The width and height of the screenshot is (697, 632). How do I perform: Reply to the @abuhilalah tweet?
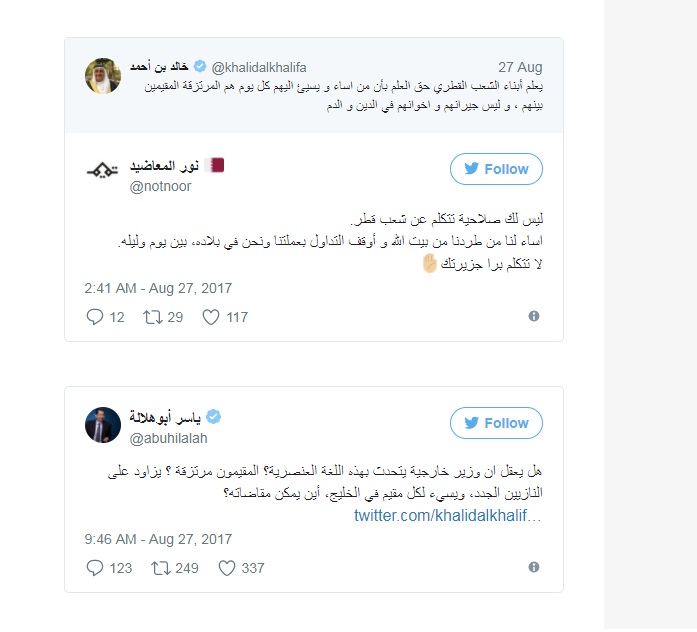click(x=96, y=568)
